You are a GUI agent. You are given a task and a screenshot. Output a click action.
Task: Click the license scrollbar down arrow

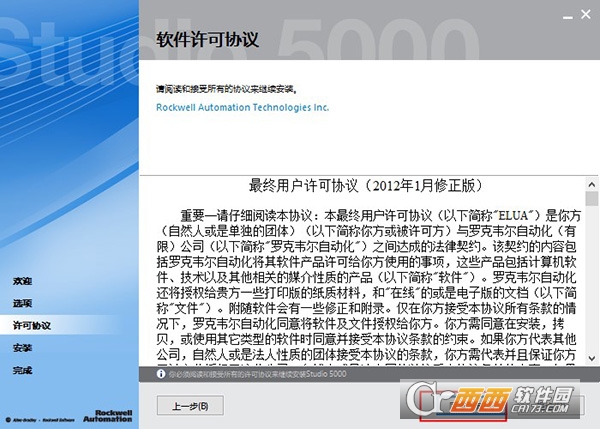point(592,359)
